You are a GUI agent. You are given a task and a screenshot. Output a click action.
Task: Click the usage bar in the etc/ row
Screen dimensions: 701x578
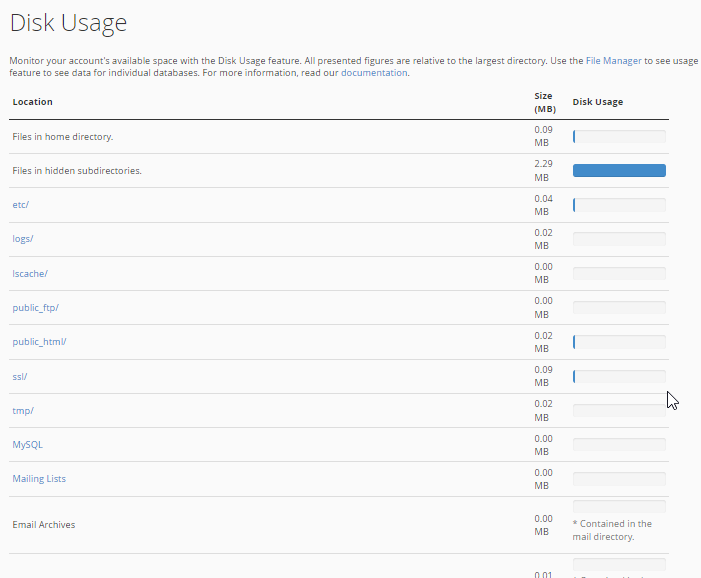pos(619,205)
